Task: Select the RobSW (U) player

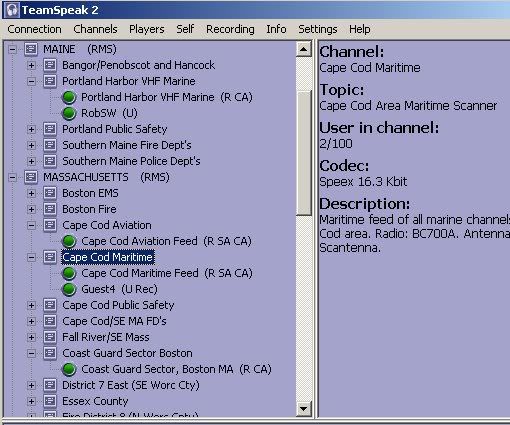Action: point(109,113)
